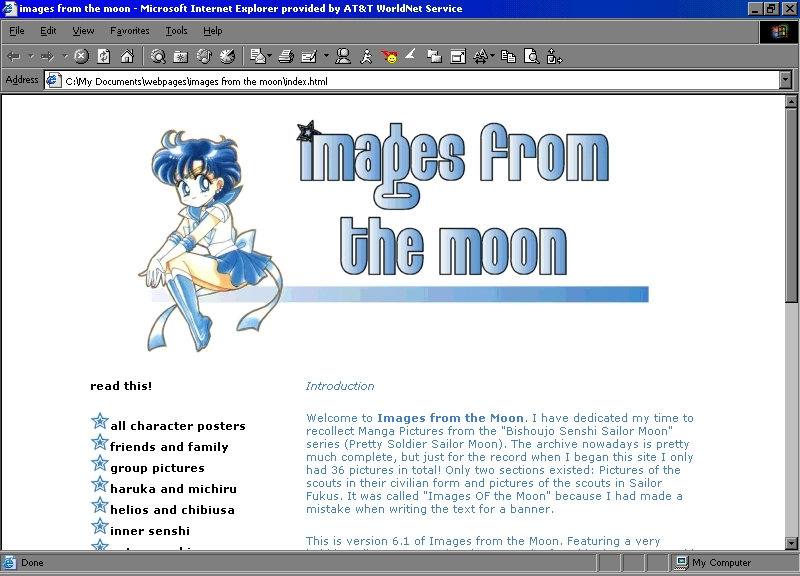Screen dimensions: 800x576
Task: Open the 'read this!' link
Action: click(121, 386)
